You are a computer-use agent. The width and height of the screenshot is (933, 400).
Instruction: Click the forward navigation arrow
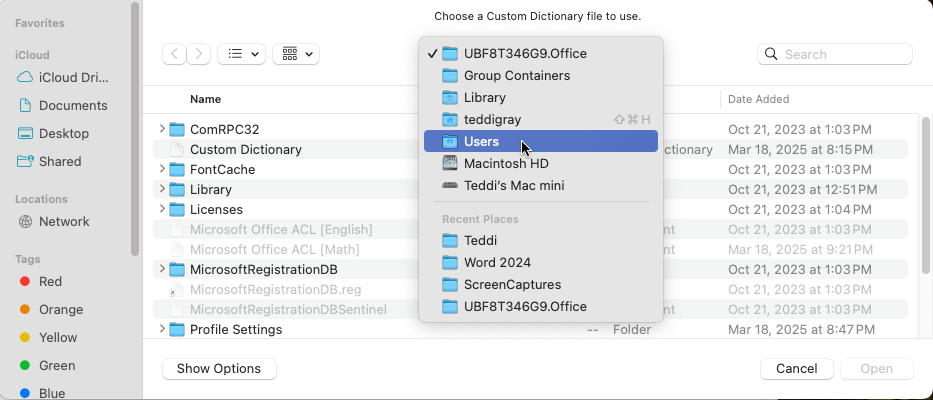(x=199, y=54)
